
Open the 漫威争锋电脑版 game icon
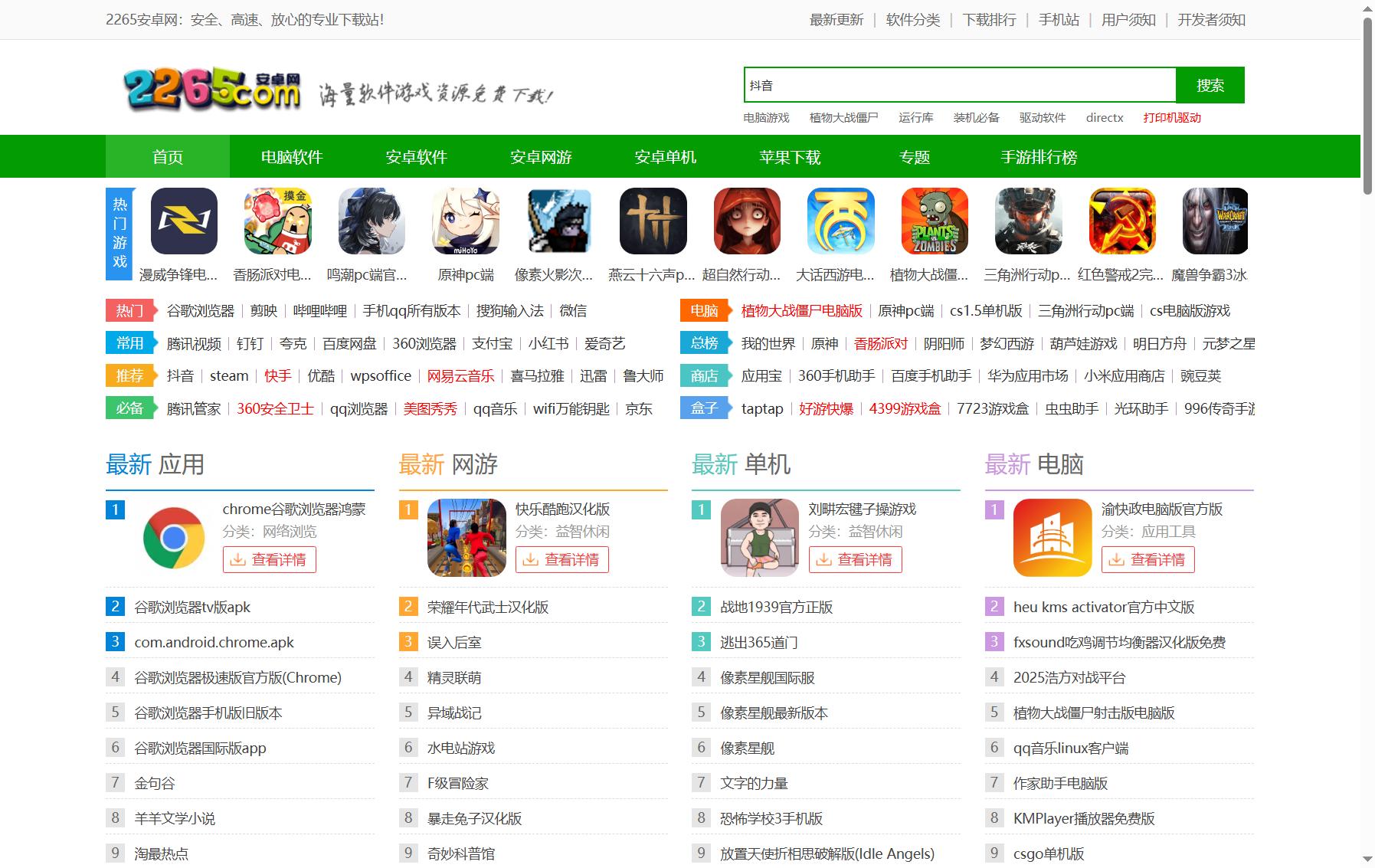[x=184, y=221]
